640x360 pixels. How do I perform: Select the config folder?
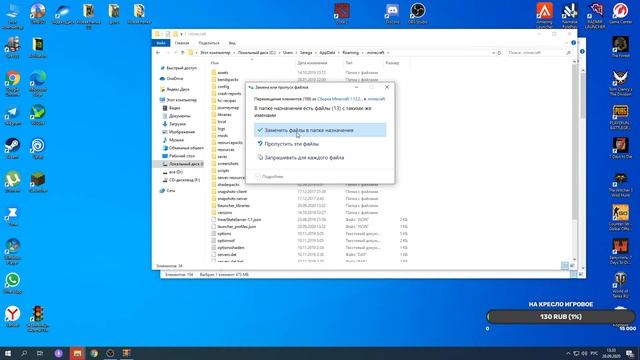coord(223,87)
